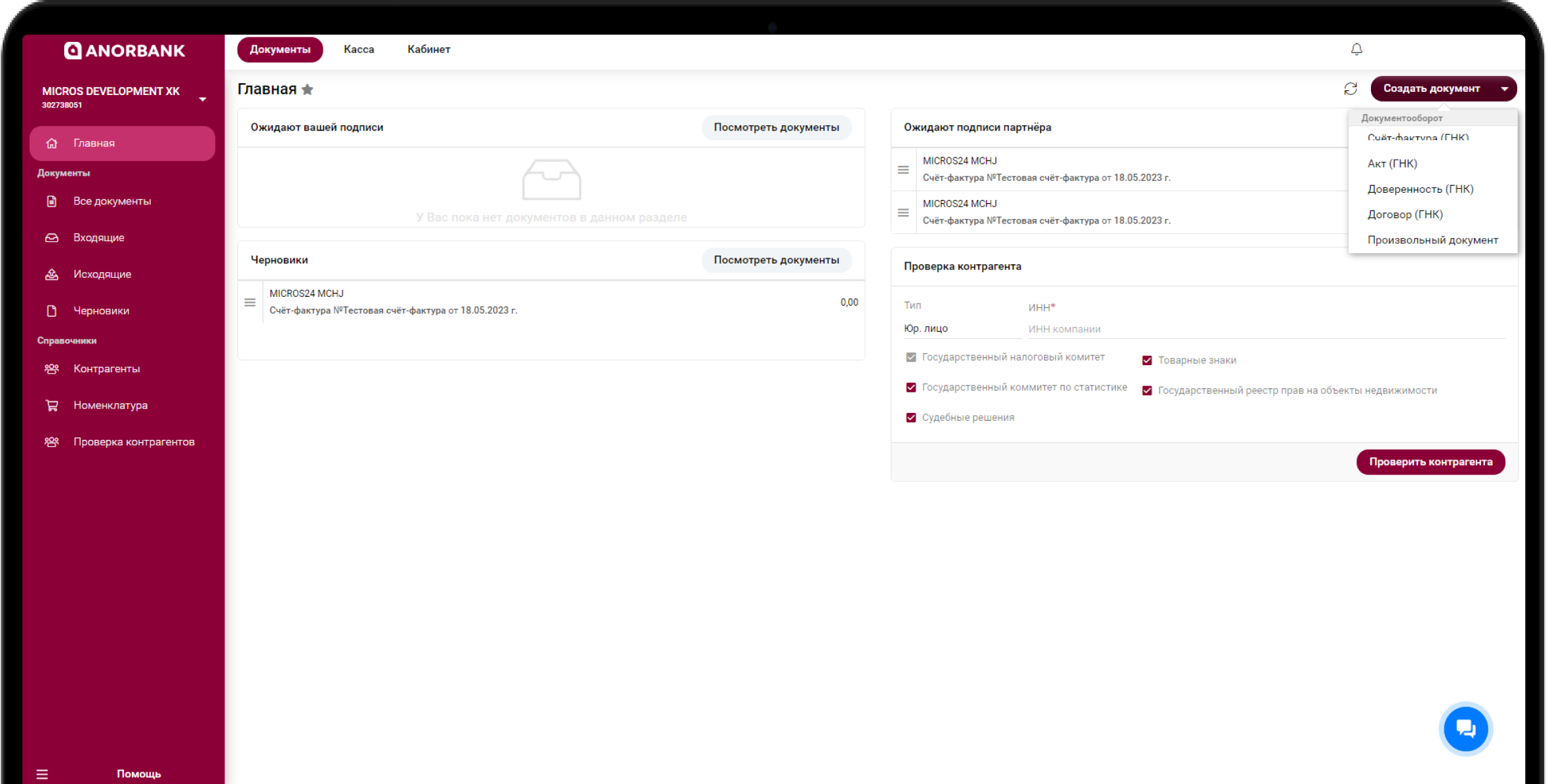Switch to the Документы tab
1548x784 pixels.
click(280, 49)
